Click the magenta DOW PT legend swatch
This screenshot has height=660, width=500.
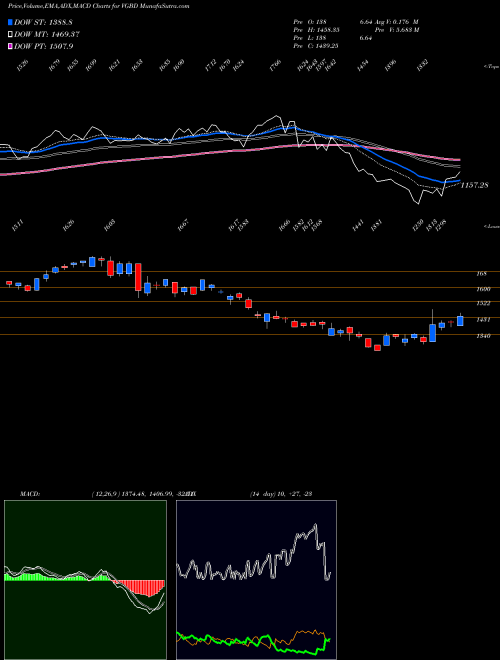(x=10, y=46)
